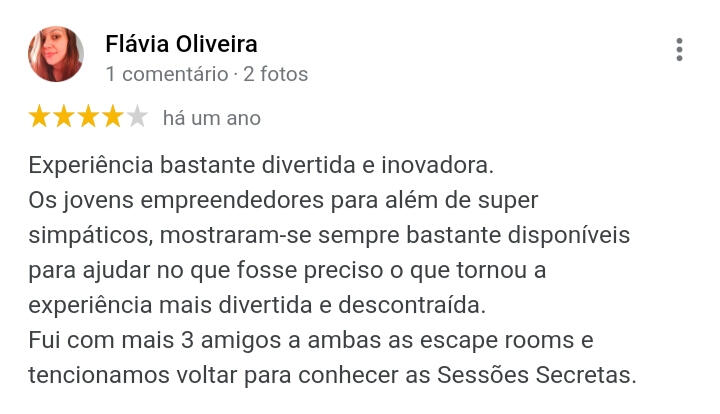Screen dimensions: 720x414
Task: Click the empty gray fifth star
Action: (136, 118)
